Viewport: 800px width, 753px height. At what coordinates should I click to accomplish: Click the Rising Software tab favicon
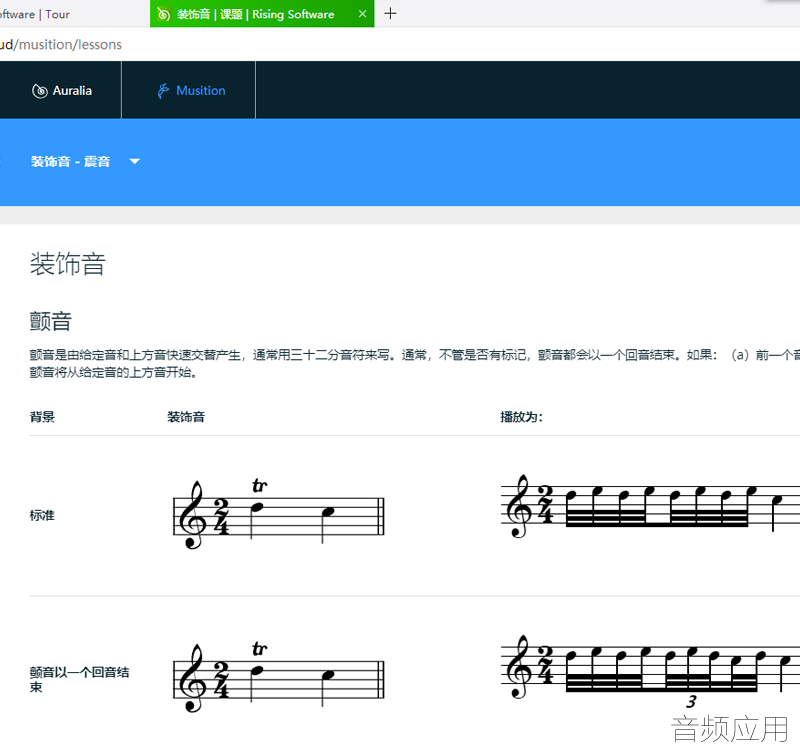(x=163, y=14)
